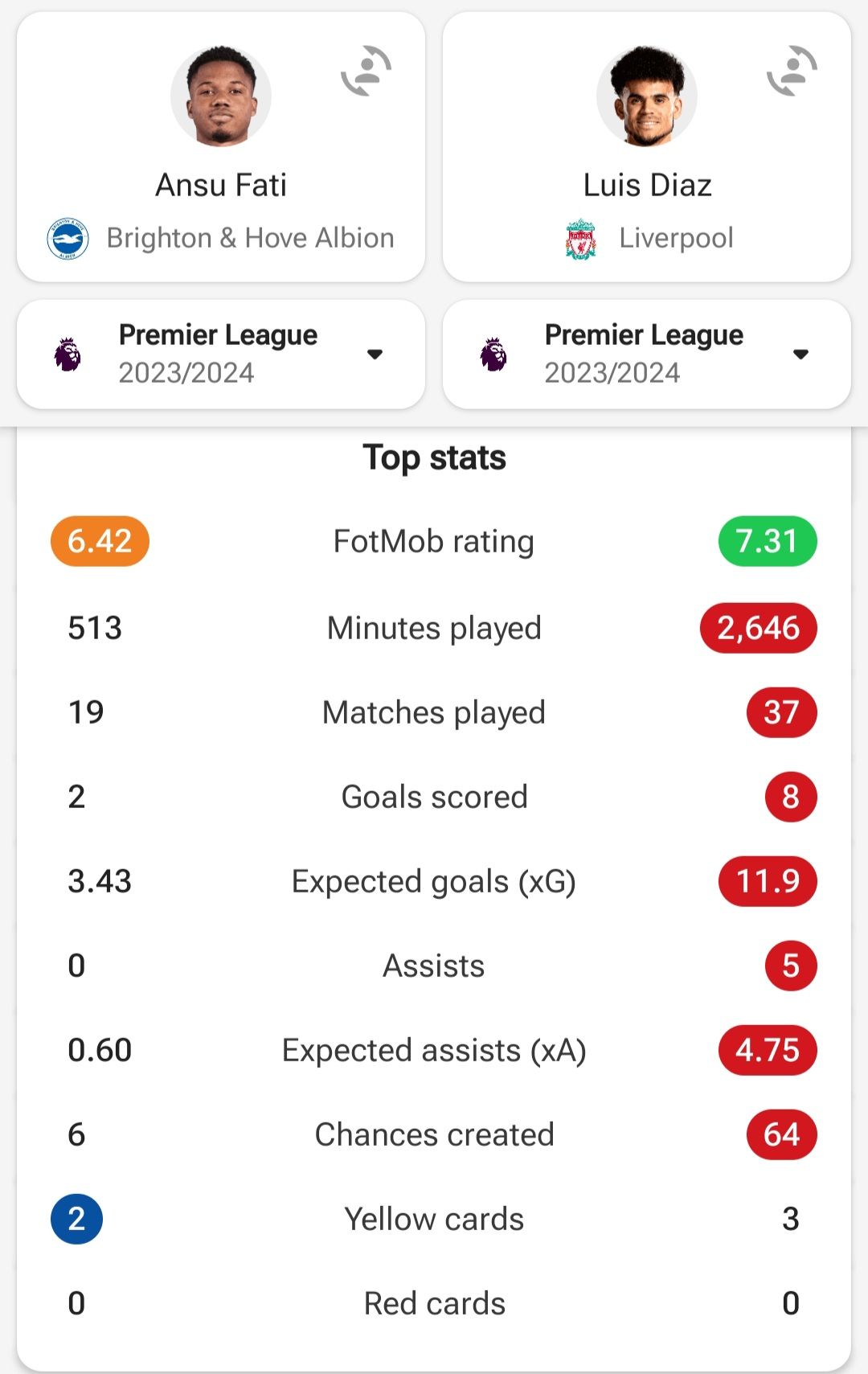Open the Brighton & Hove Albion team link

pyautogui.click(x=250, y=238)
